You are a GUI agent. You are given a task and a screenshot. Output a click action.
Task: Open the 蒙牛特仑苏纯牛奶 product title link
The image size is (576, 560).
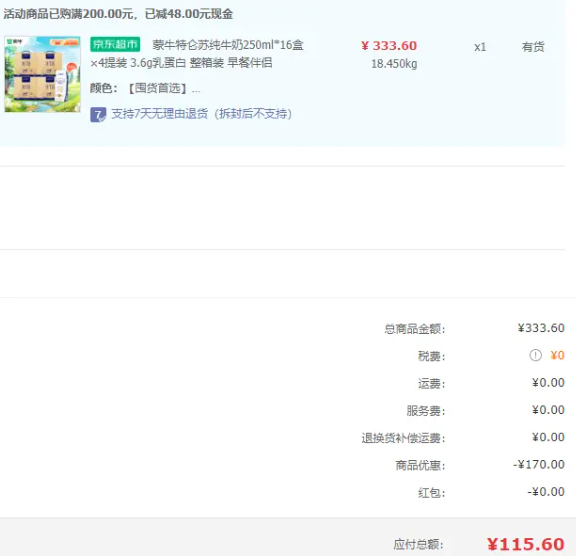click(197, 54)
